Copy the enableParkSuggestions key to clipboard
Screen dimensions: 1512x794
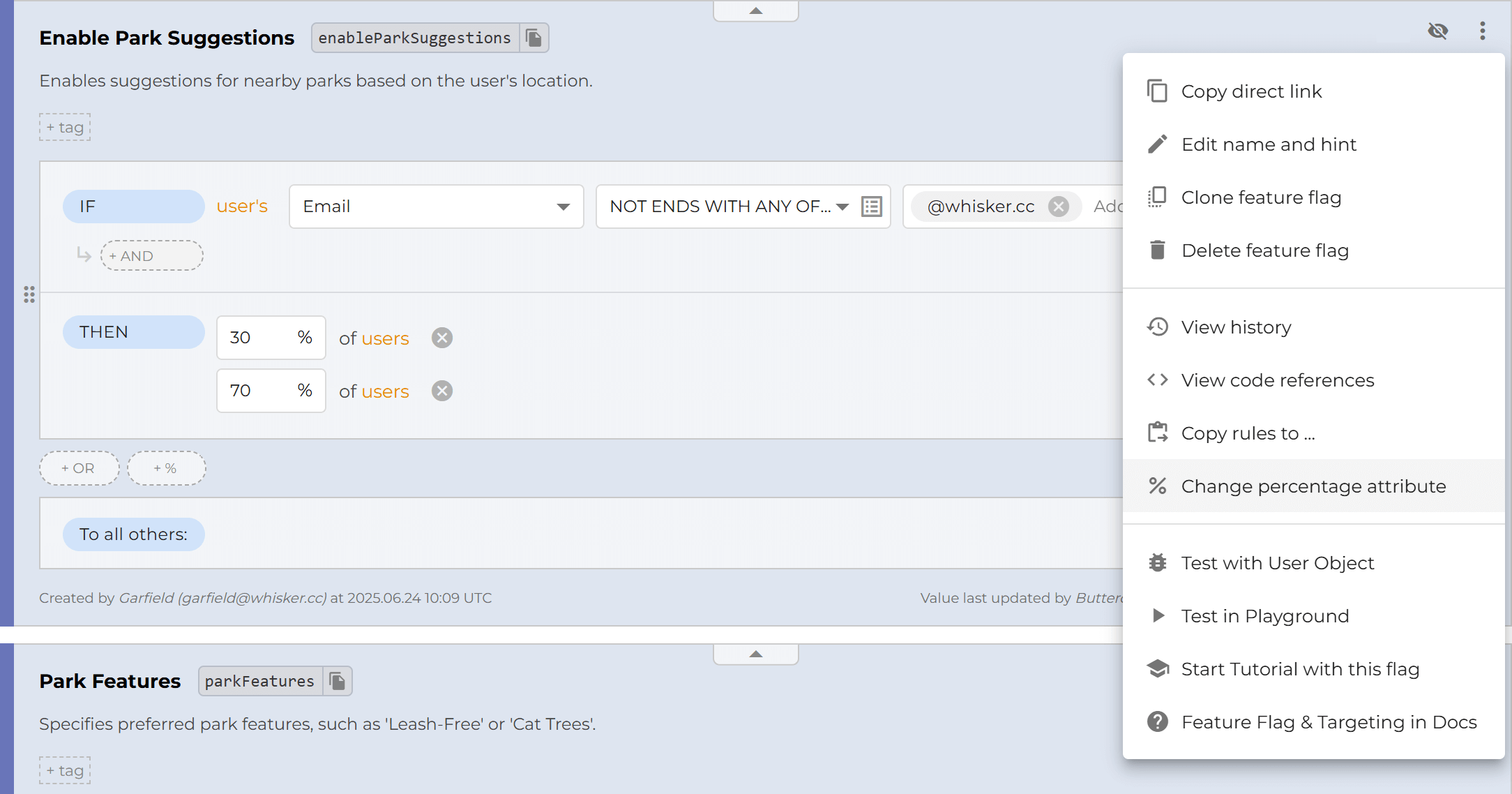point(534,38)
